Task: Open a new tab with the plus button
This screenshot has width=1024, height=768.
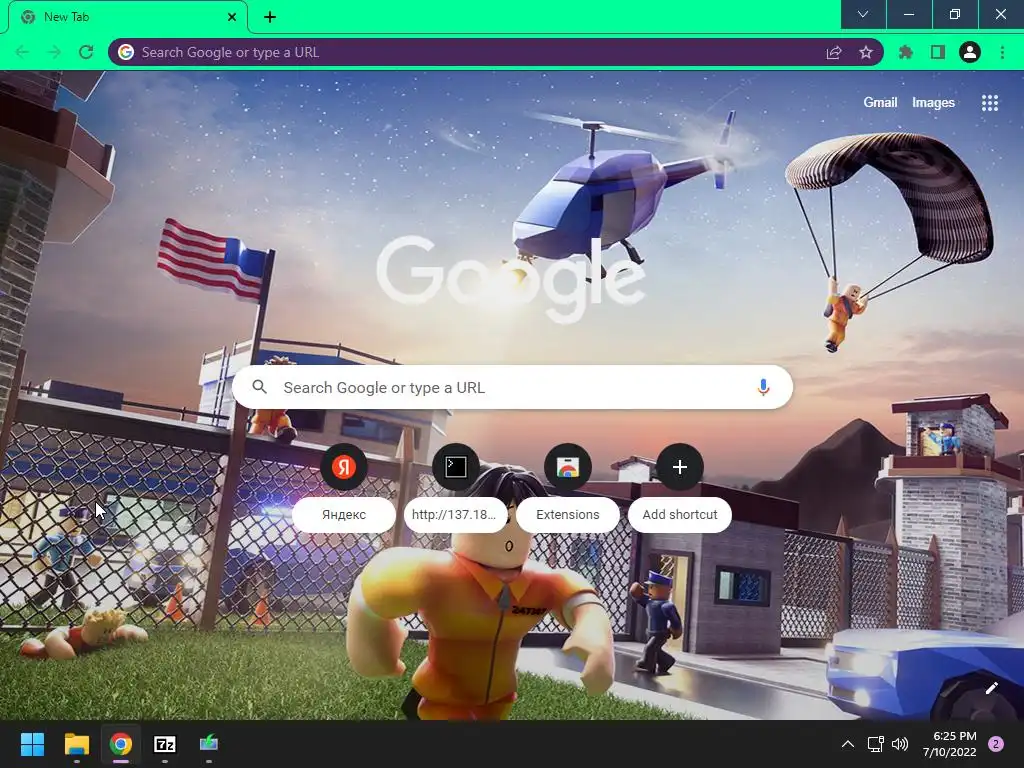Action: point(270,17)
